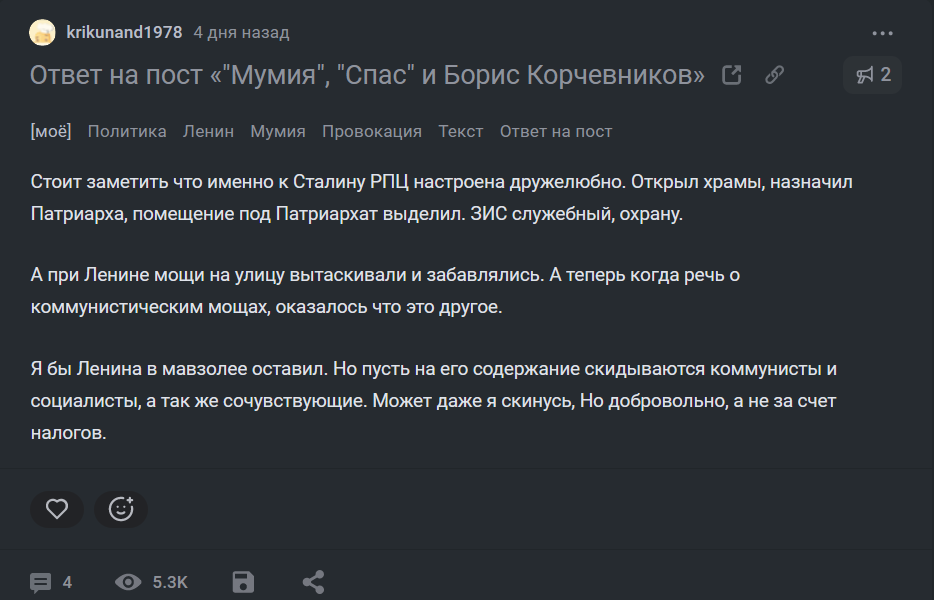Image resolution: width=934 pixels, height=600 pixels.
Task: Select the Текст tag
Action: click(x=461, y=131)
